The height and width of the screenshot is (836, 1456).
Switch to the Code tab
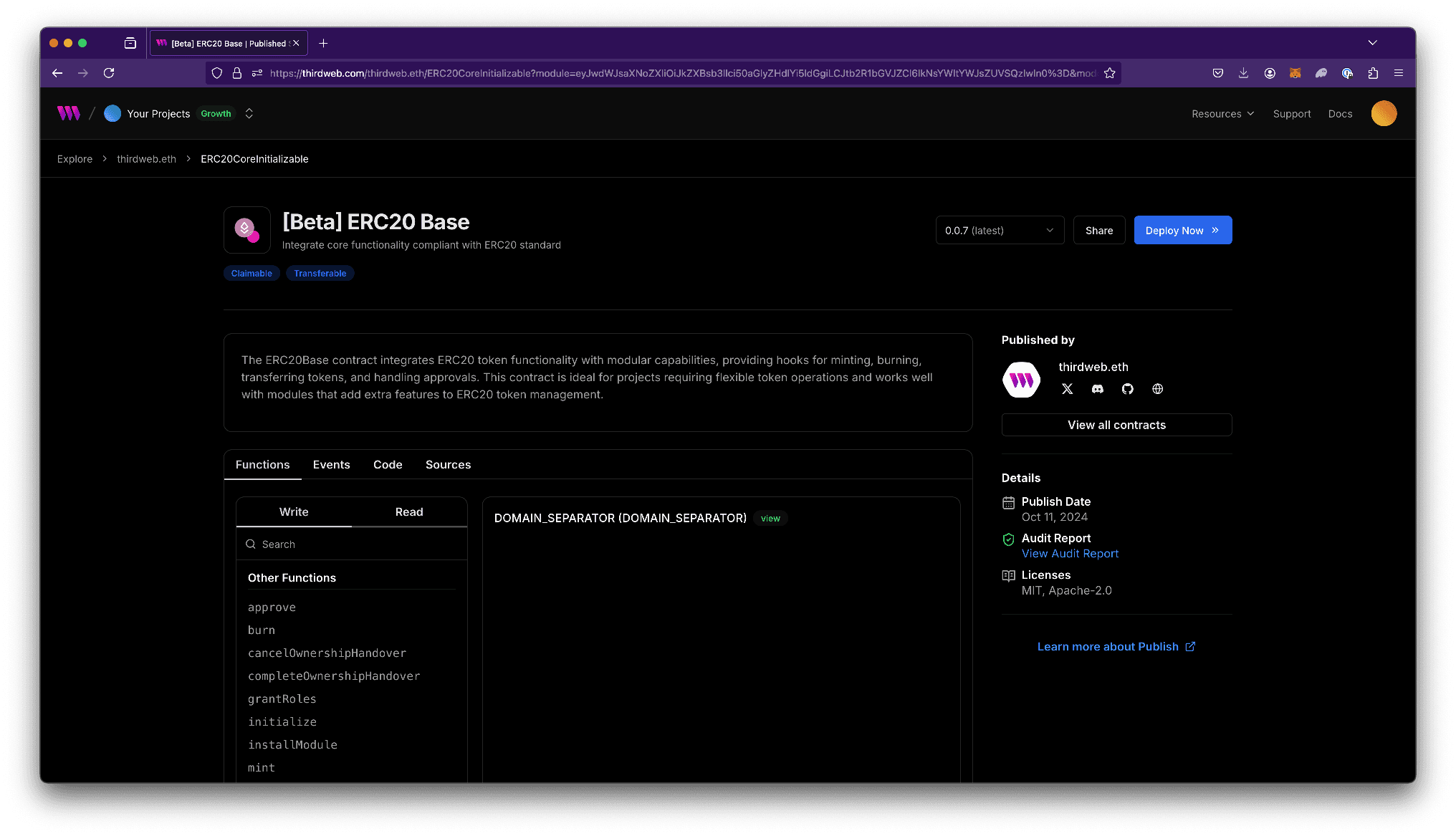pos(388,464)
